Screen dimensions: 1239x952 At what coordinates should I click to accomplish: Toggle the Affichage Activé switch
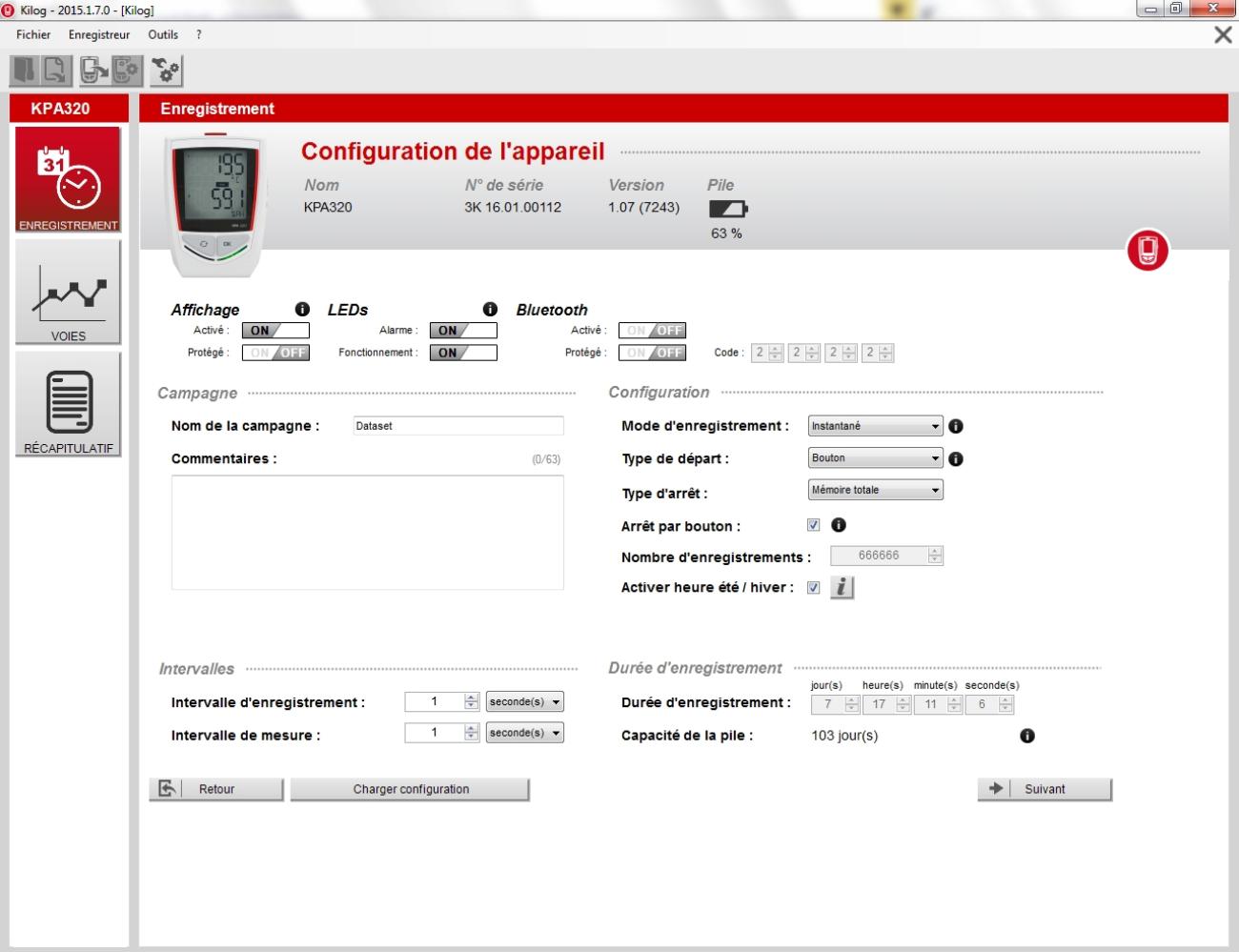coord(275,331)
